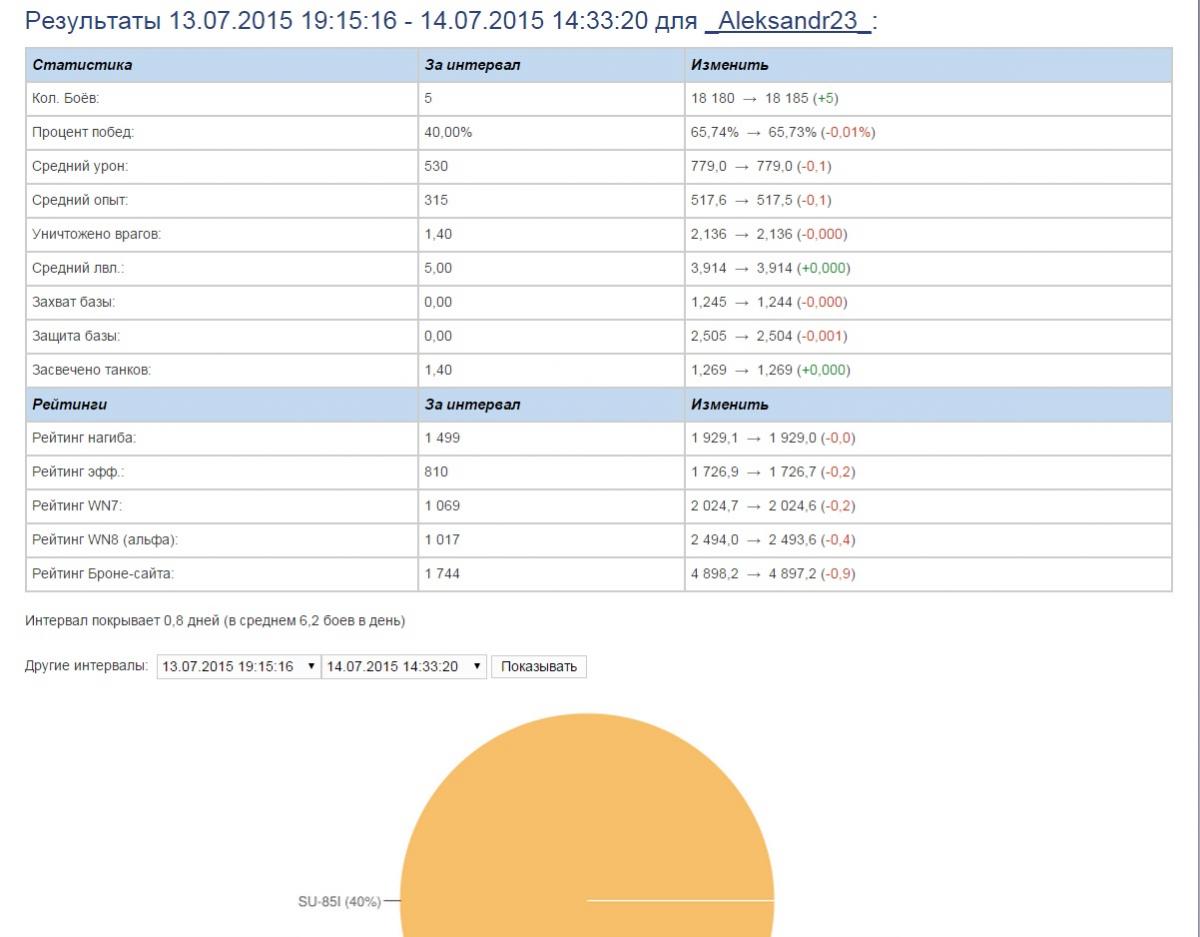The image size is (1200, 937).
Task: Click the change cell 65,74% → 65,73%
Action: point(783,132)
